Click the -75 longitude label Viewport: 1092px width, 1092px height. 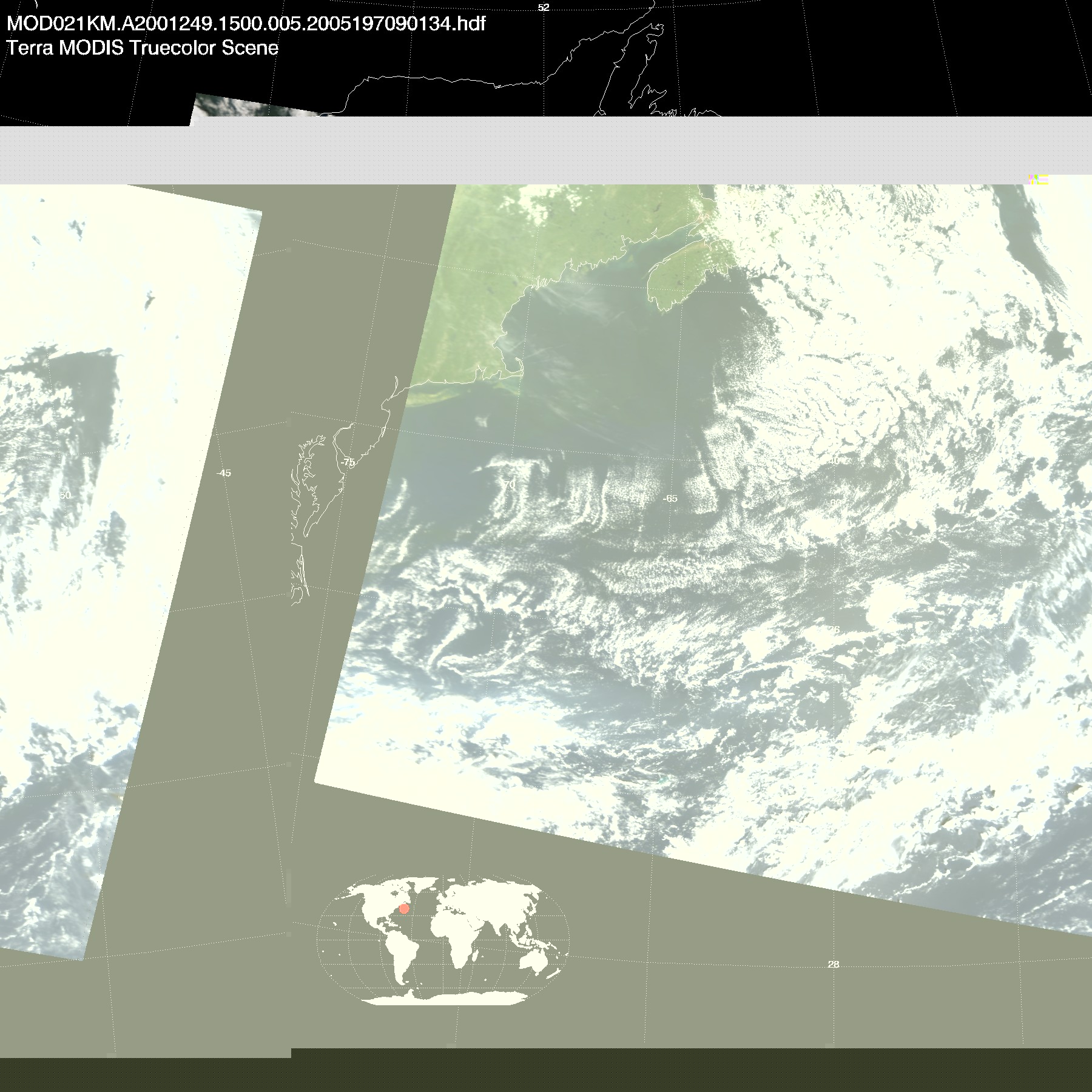tap(348, 462)
